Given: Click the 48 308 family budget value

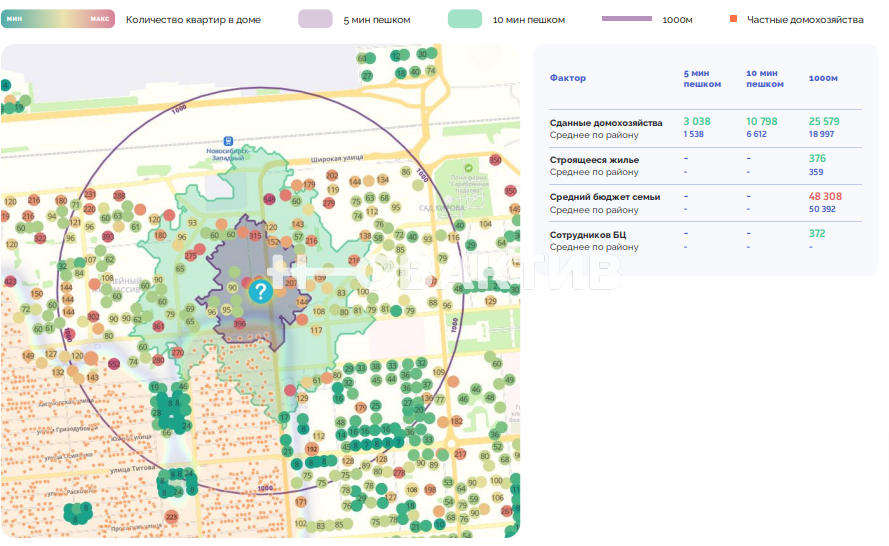Looking at the screenshot, I should point(825,197).
